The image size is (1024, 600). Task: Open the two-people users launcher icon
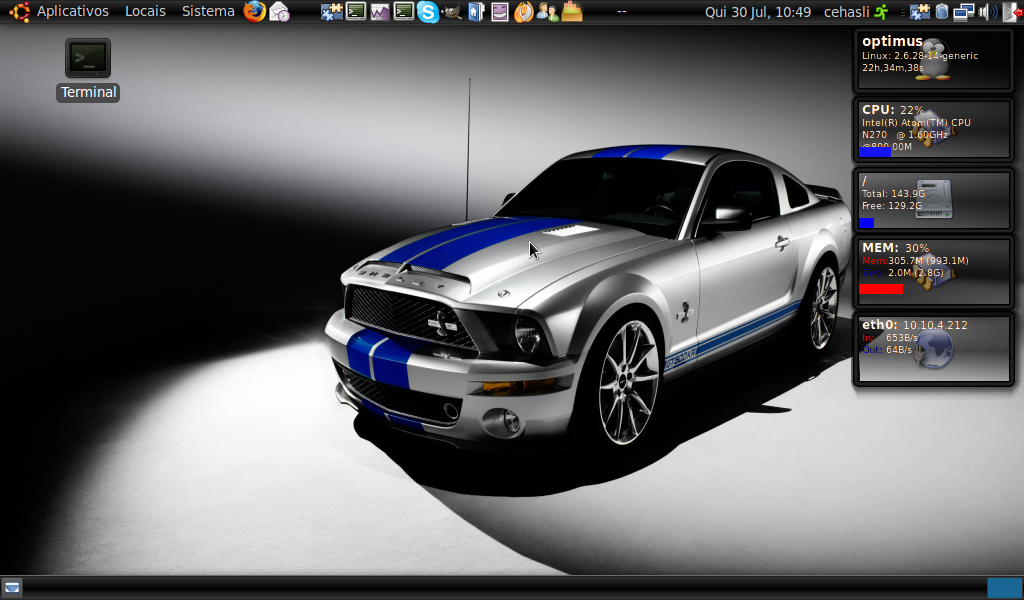pyautogui.click(x=547, y=12)
